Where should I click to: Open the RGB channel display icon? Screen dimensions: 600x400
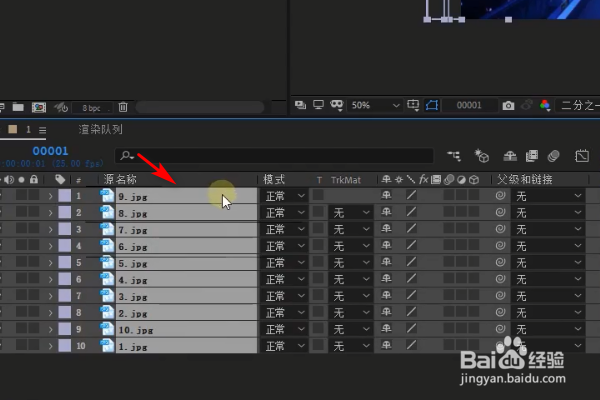pyautogui.click(x=545, y=105)
